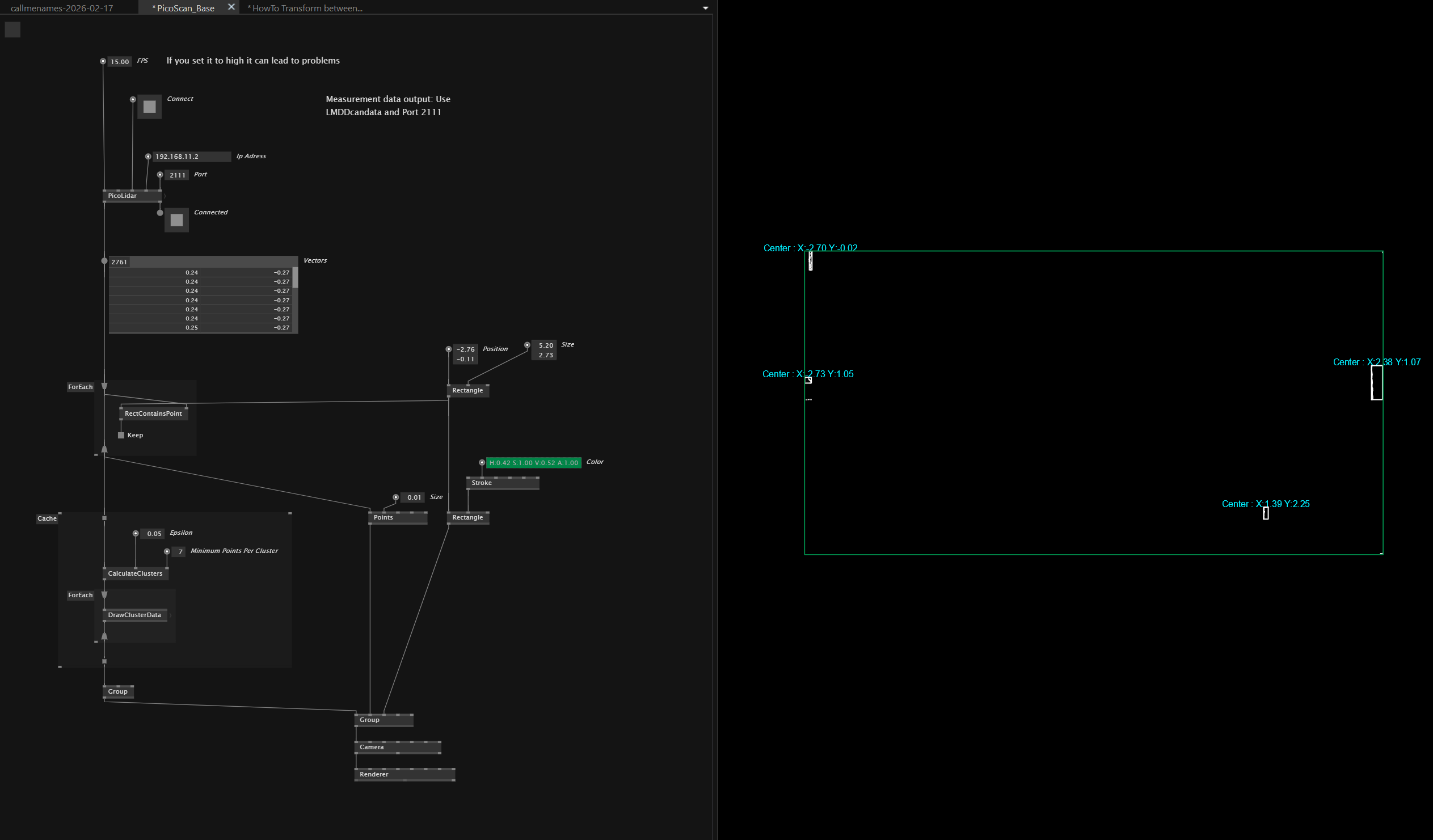Toggle the Connected indicator box
Screen dimensions: 1433x840
pos(176,220)
